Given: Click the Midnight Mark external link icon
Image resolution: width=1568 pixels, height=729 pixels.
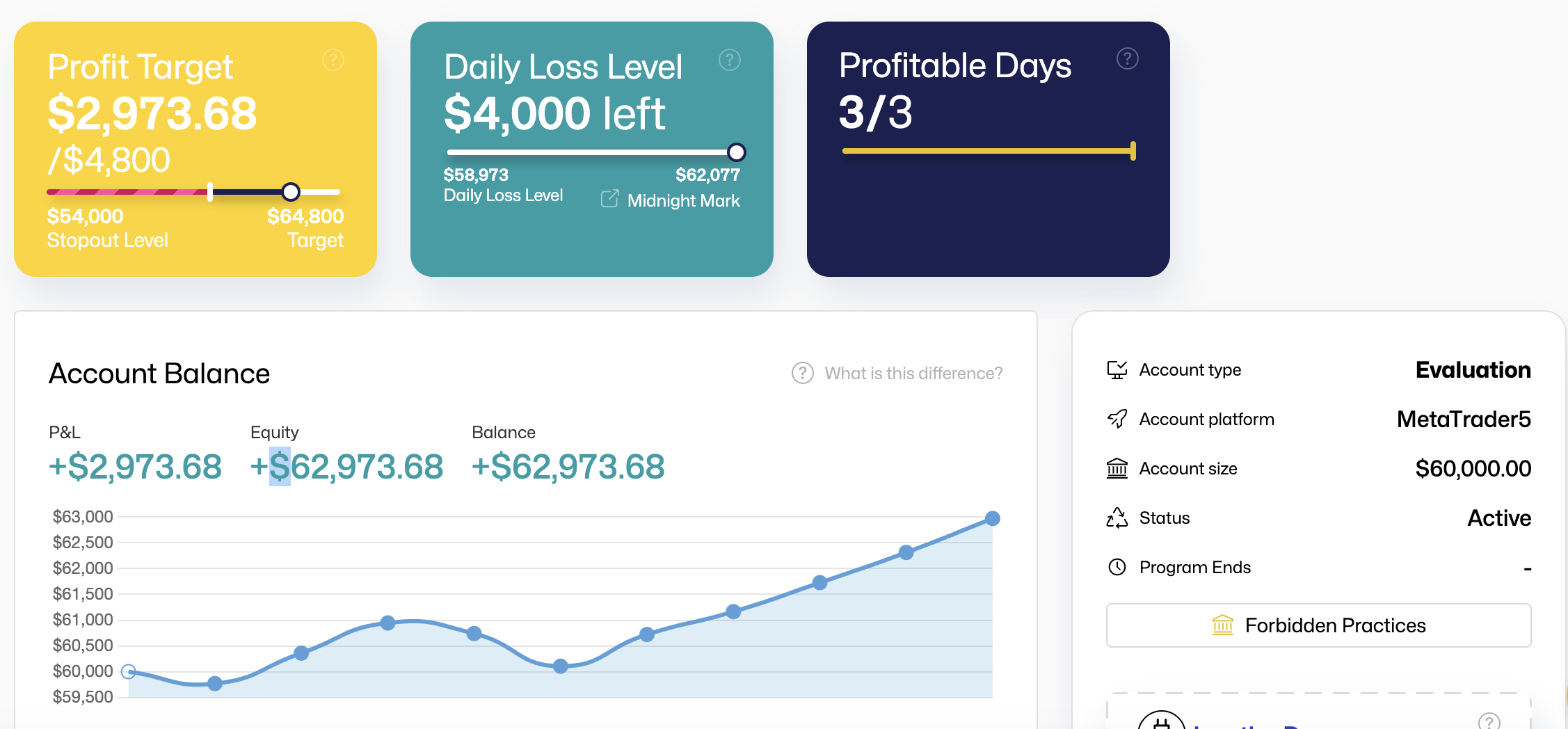Looking at the screenshot, I should pyautogui.click(x=609, y=199).
